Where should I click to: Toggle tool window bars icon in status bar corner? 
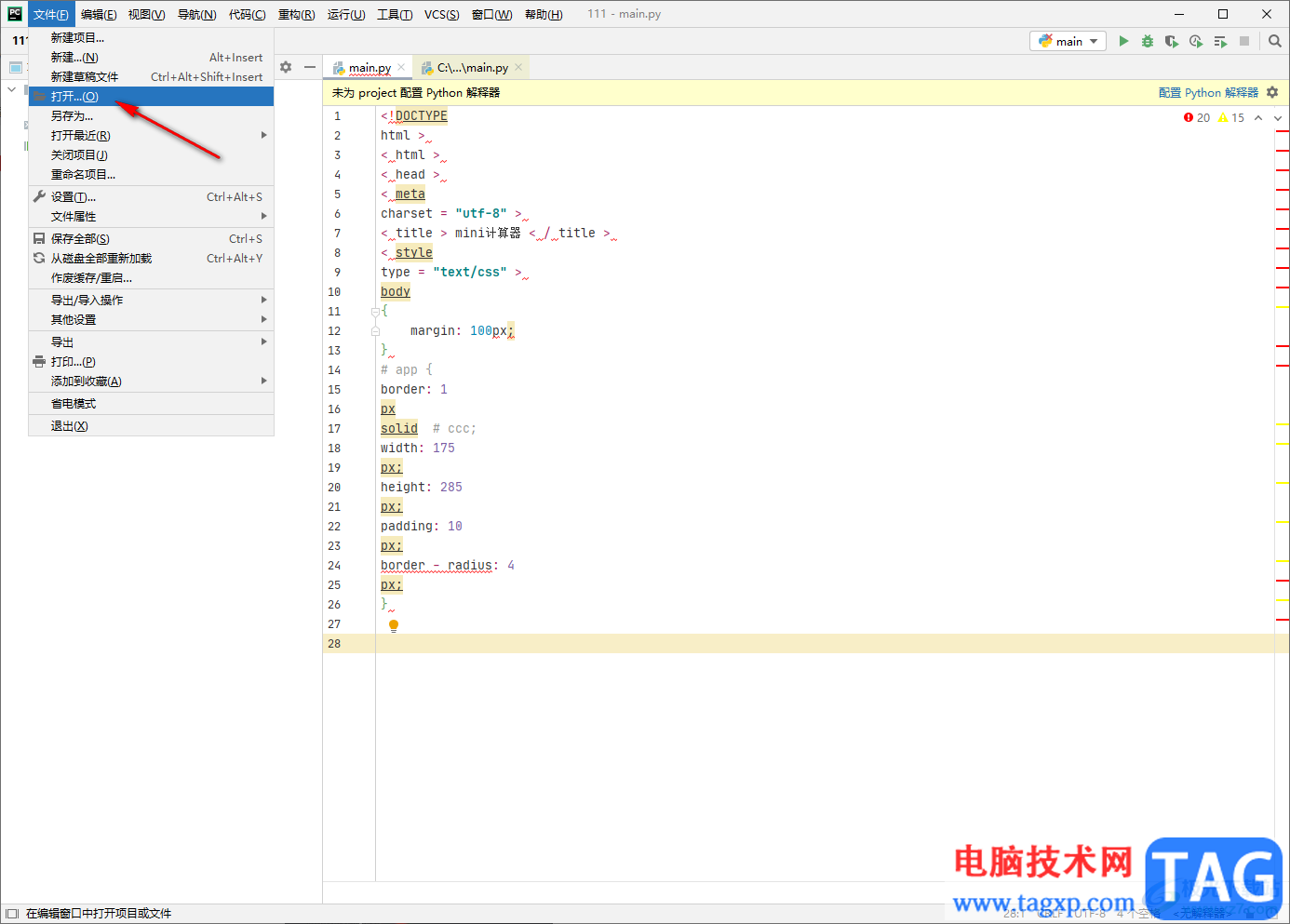(12, 914)
